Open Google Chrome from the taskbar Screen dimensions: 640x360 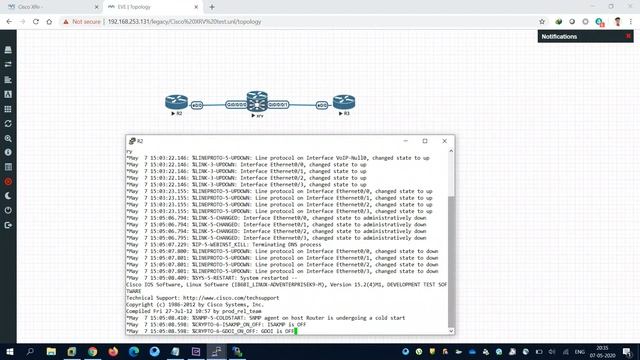pos(93,351)
